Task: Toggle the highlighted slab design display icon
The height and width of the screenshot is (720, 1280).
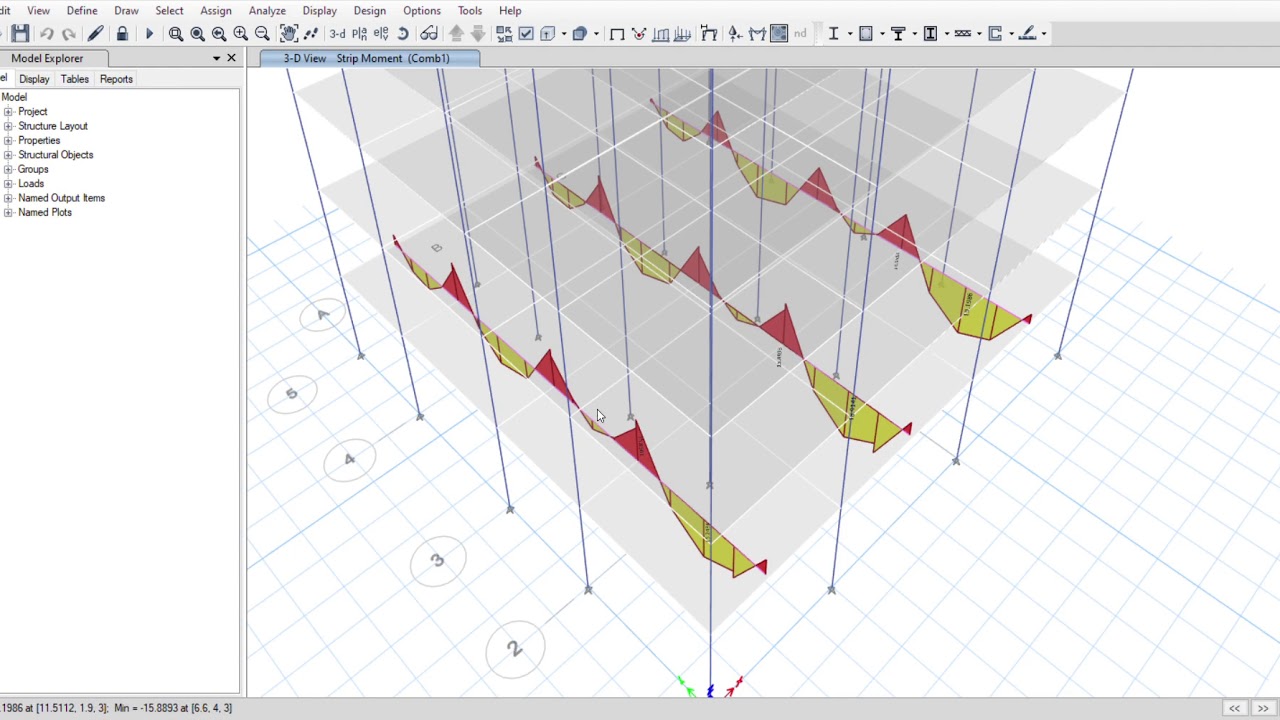Action: click(779, 33)
